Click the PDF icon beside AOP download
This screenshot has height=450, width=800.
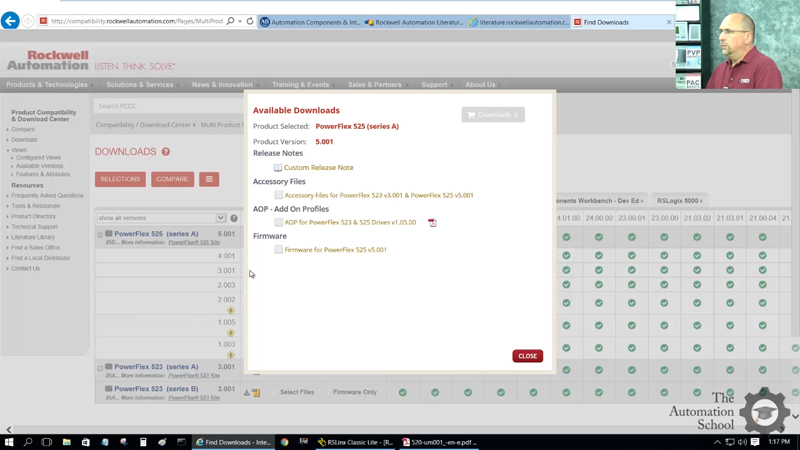(x=432, y=223)
